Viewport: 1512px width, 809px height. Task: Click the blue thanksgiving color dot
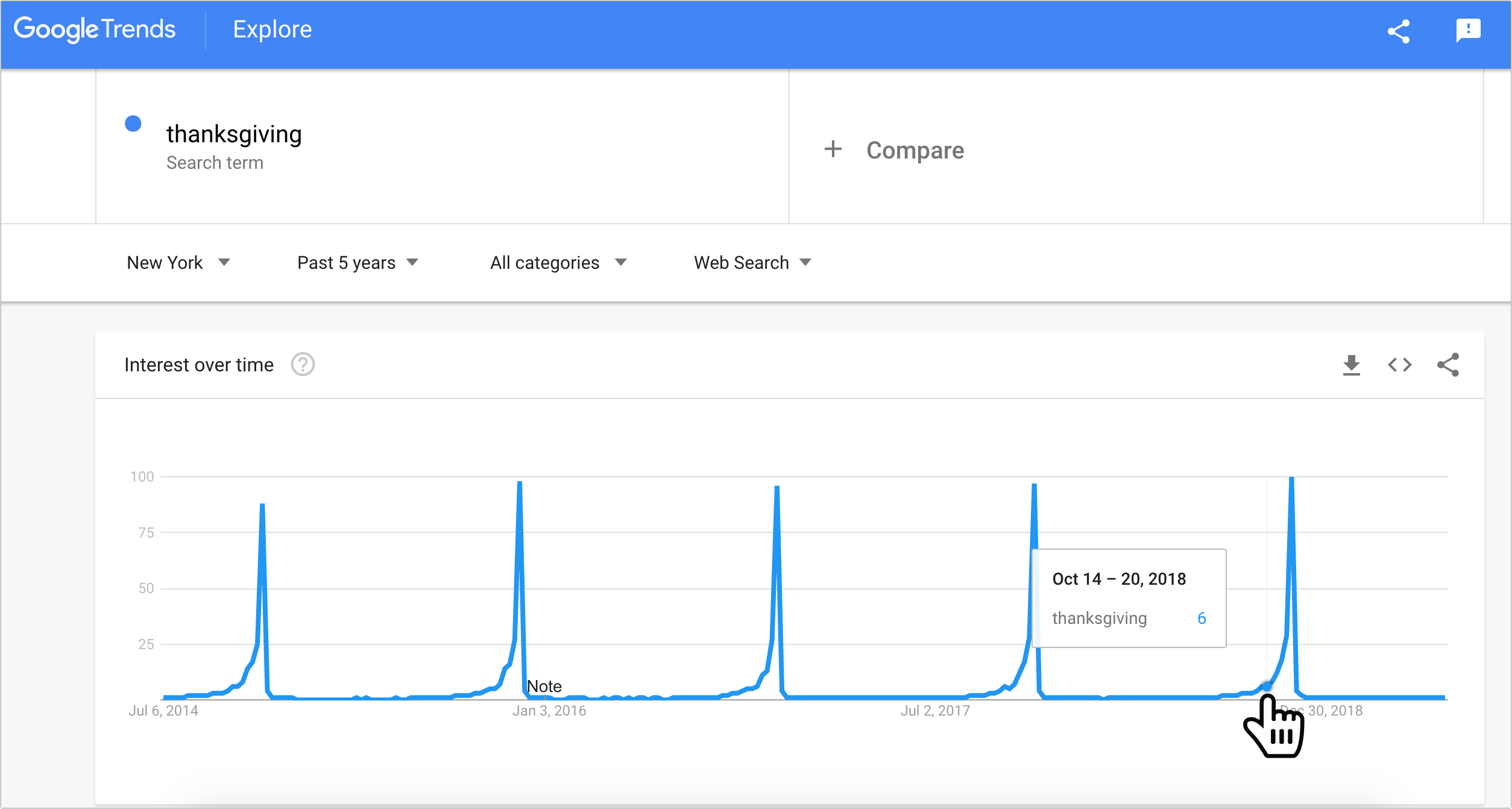pyautogui.click(x=133, y=124)
